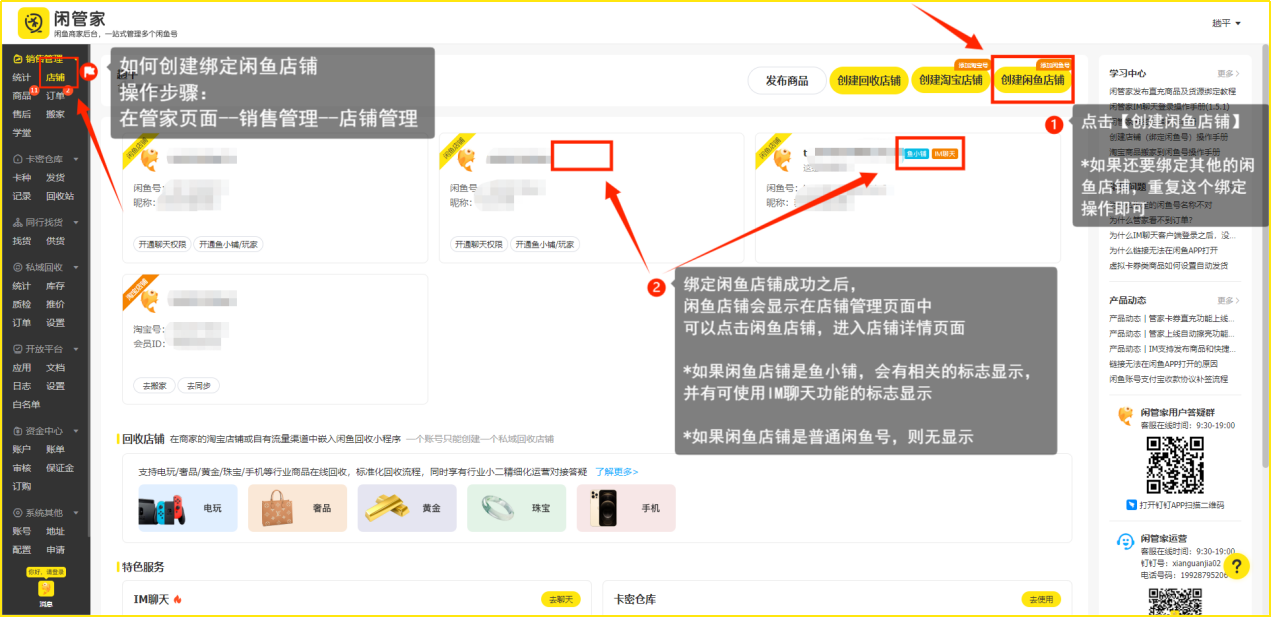Click the 发布商品 button
1271x618 pixels.
(787, 81)
